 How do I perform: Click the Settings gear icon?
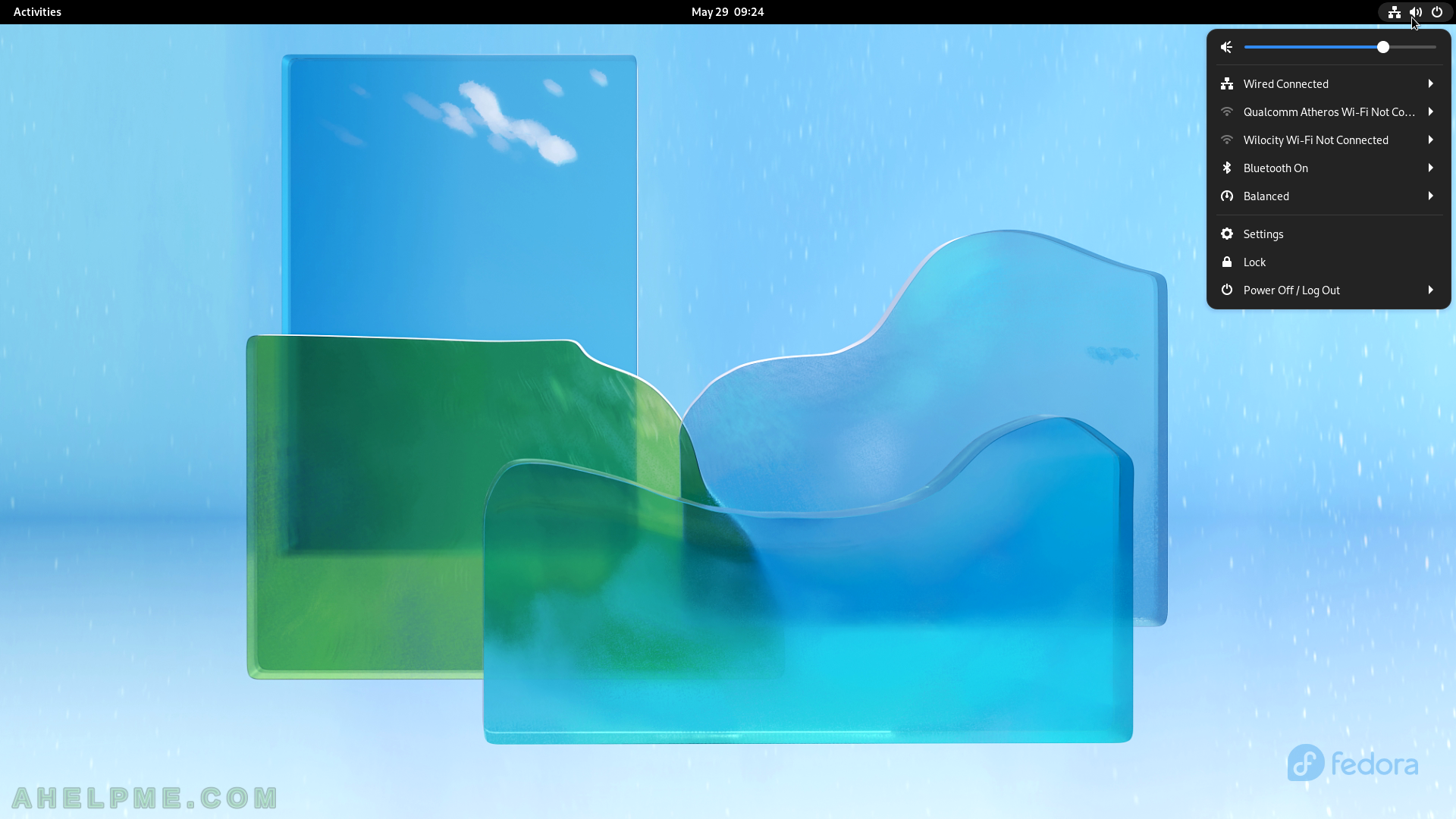(x=1226, y=234)
